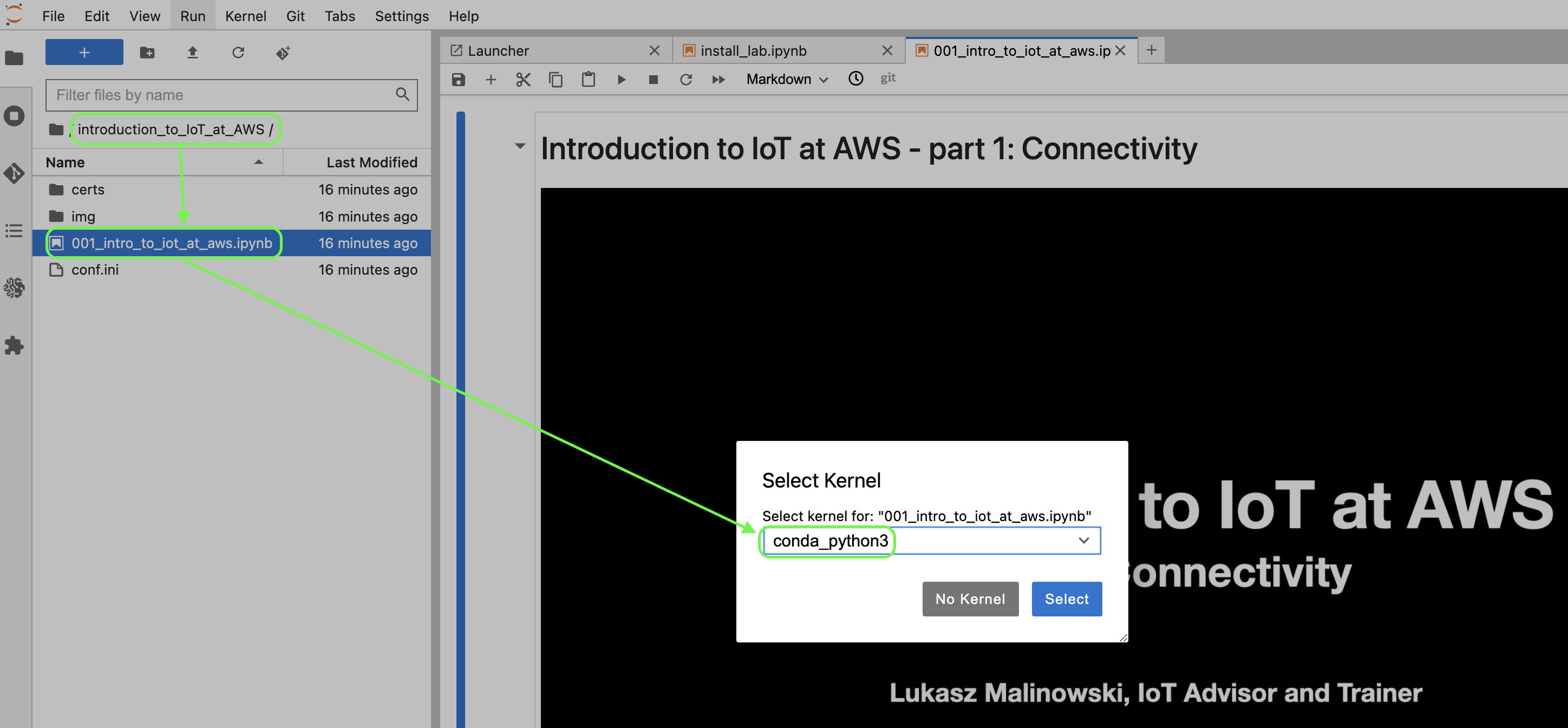Viewport: 1568px width, 728px height.
Task: Open the file browser sidebar tab
Action: pyautogui.click(x=14, y=58)
